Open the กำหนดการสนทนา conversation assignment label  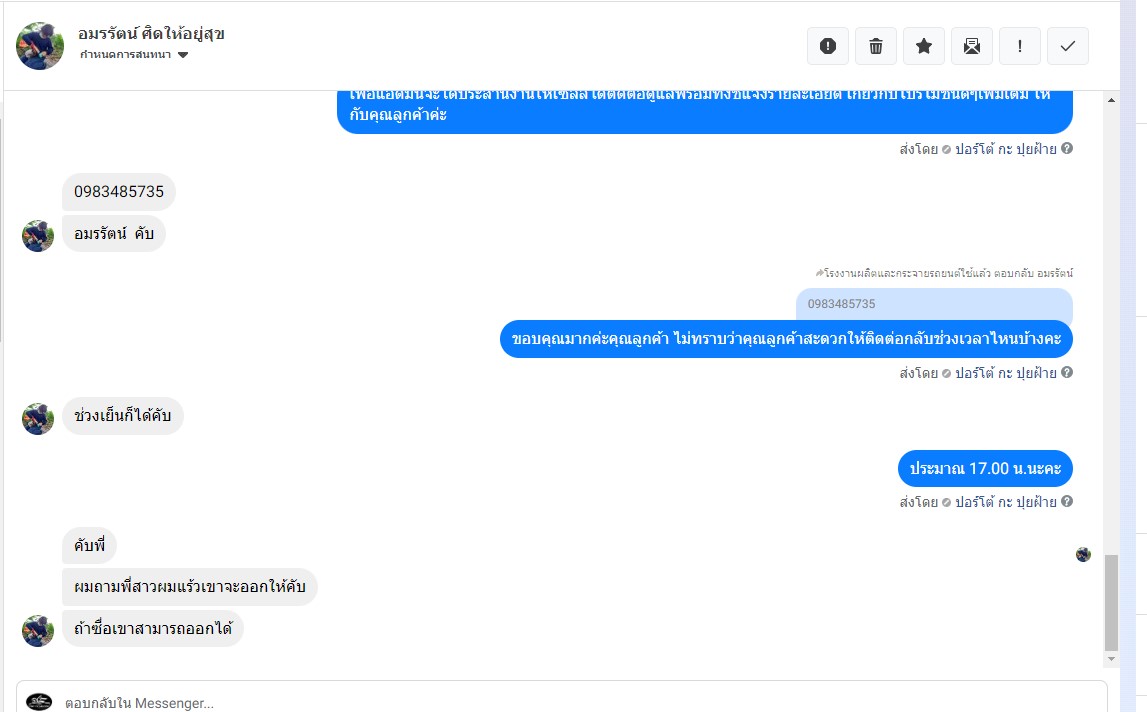tap(125, 55)
